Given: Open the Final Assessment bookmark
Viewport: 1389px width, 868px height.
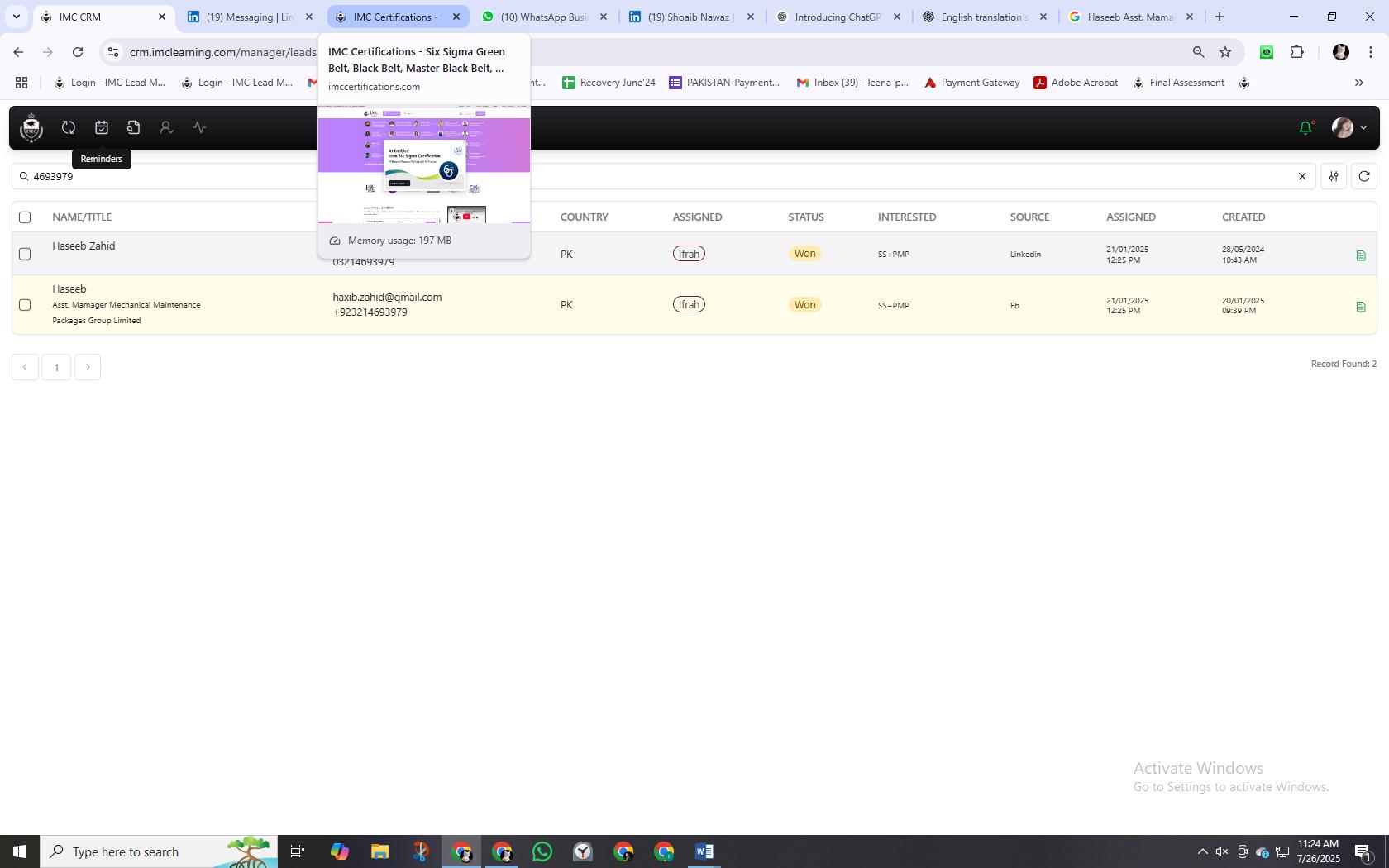Looking at the screenshot, I should coord(1178,83).
